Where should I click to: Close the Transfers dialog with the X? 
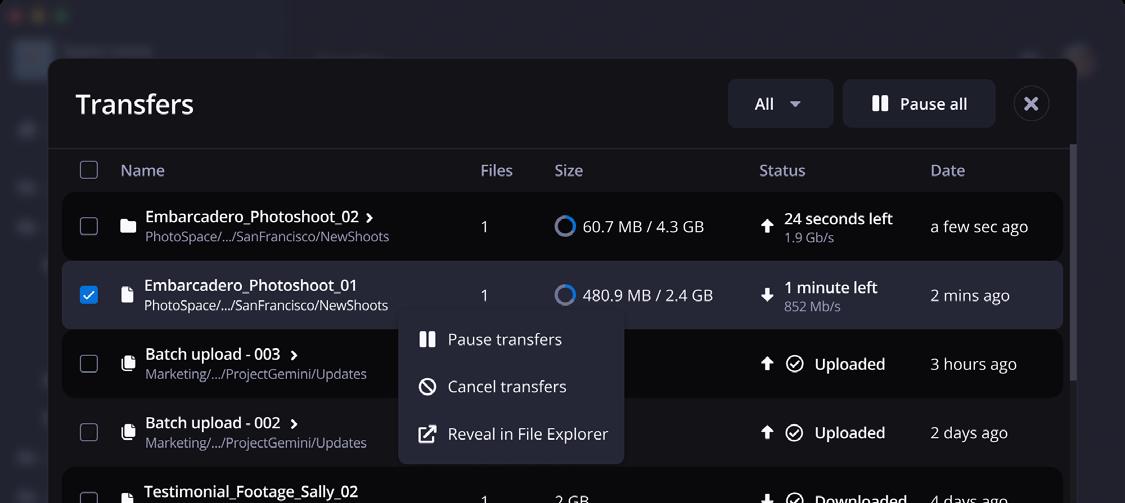click(1031, 104)
